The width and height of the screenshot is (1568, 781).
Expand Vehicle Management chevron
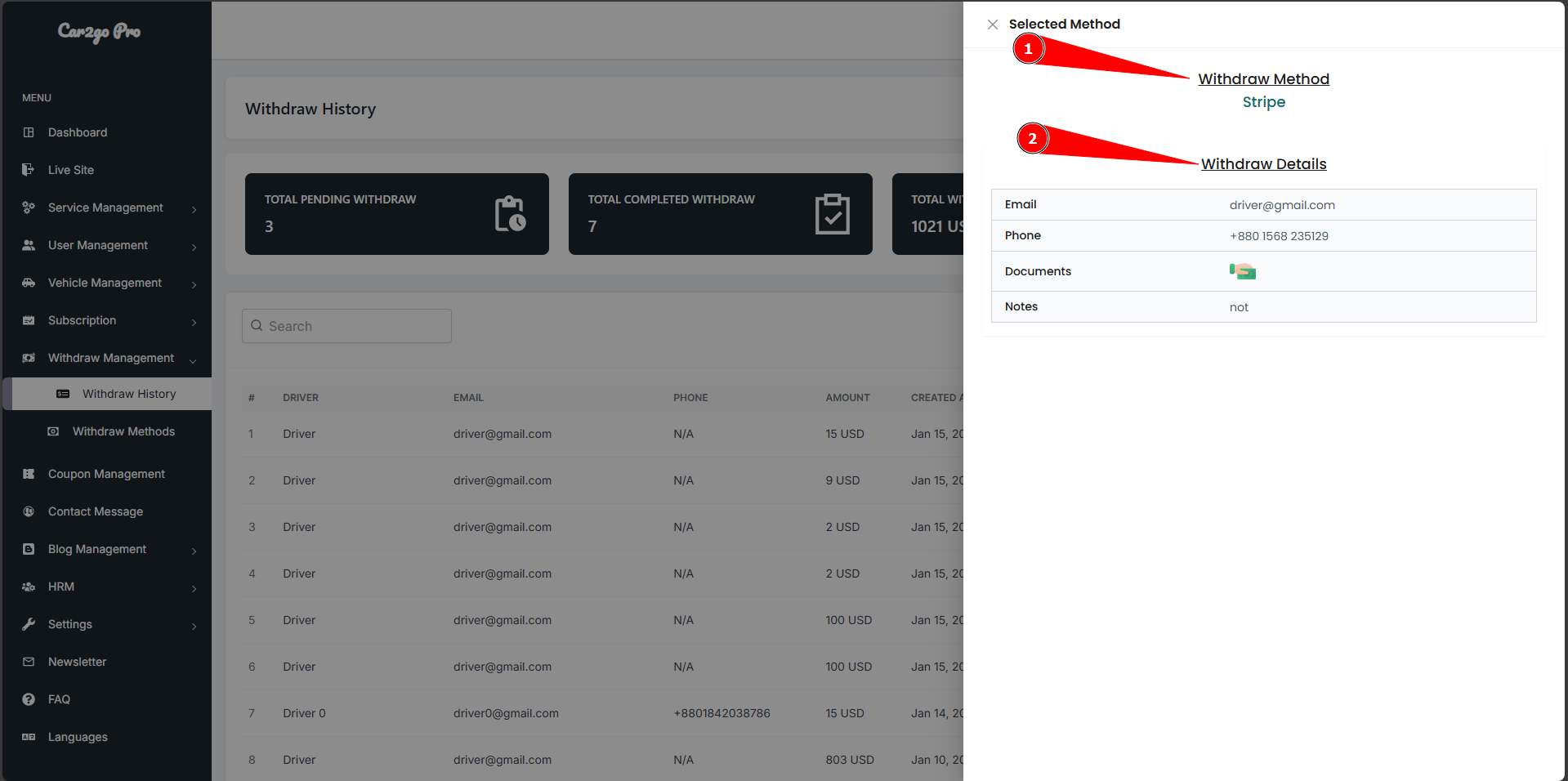click(x=194, y=284)
